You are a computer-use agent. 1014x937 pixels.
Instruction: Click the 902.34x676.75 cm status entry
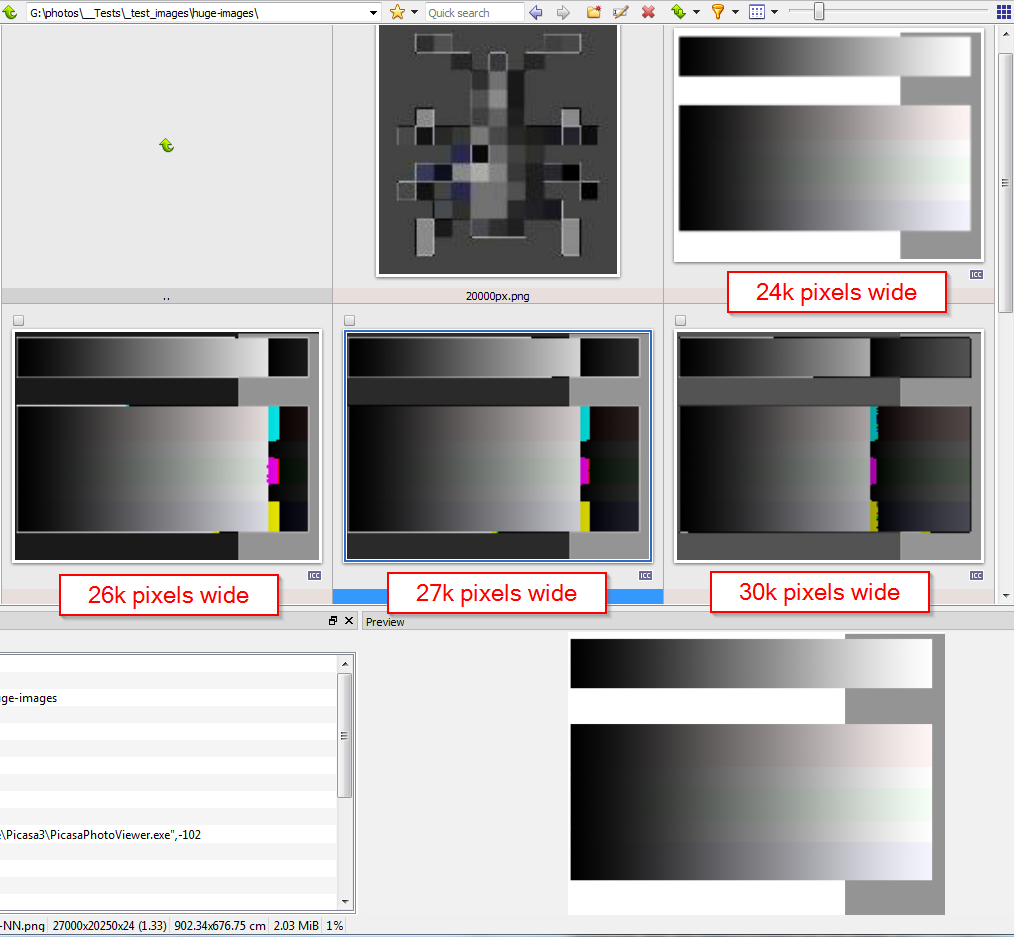coord(220,926)
